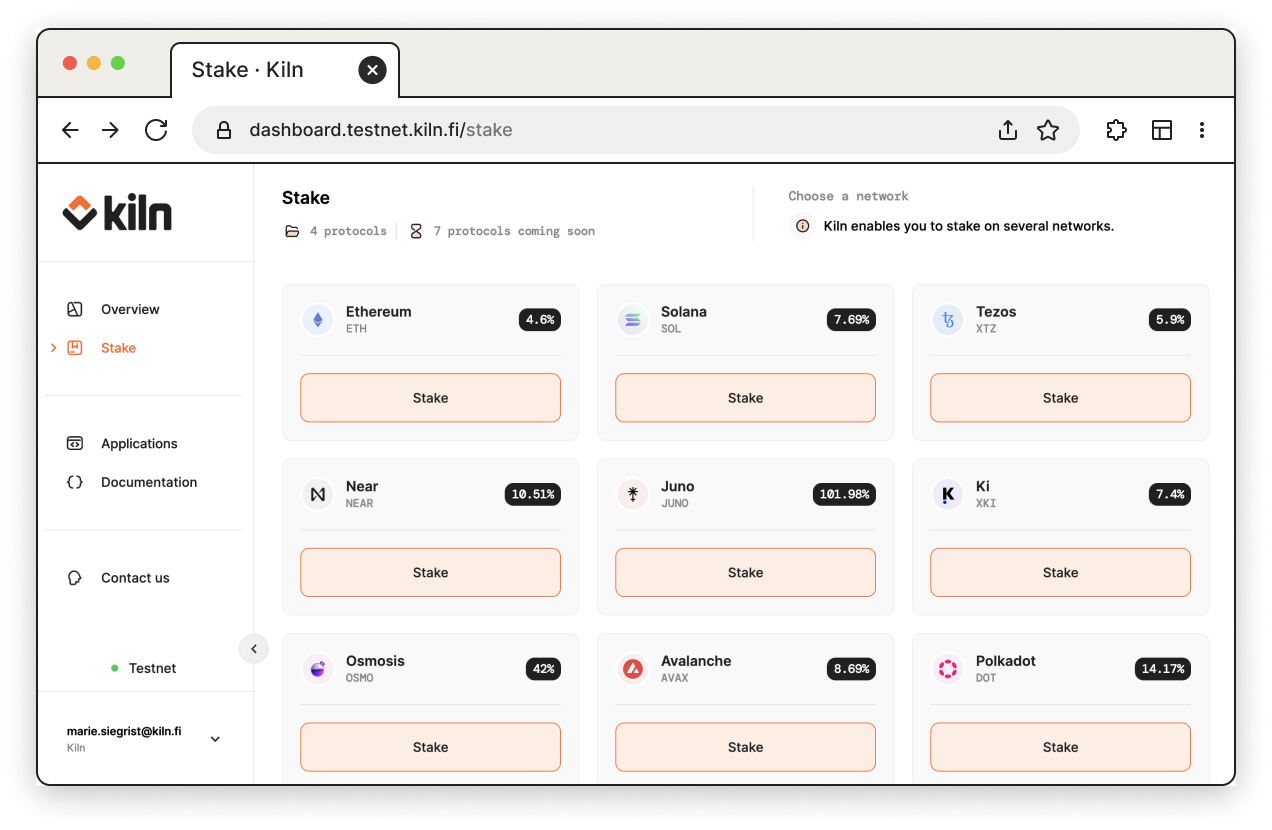Click the Applications sidebar icon
This screenshot has height=830, width=1272.
[x=74, y=443]
